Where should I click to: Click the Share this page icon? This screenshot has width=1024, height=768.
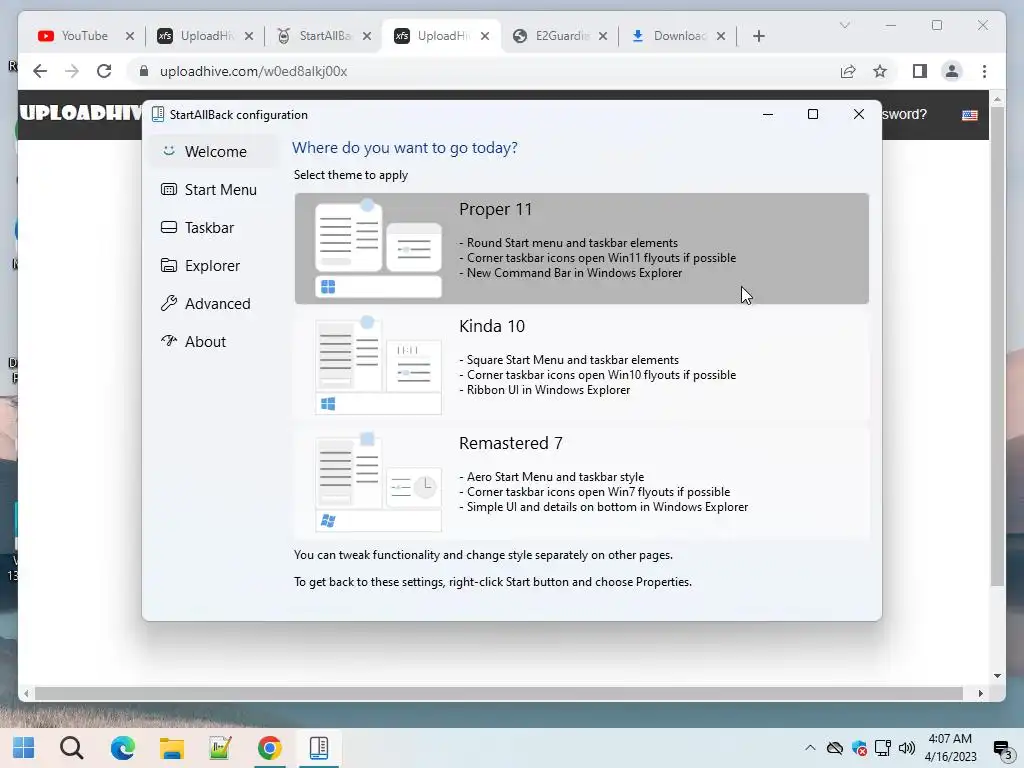[x=848, y=71]
